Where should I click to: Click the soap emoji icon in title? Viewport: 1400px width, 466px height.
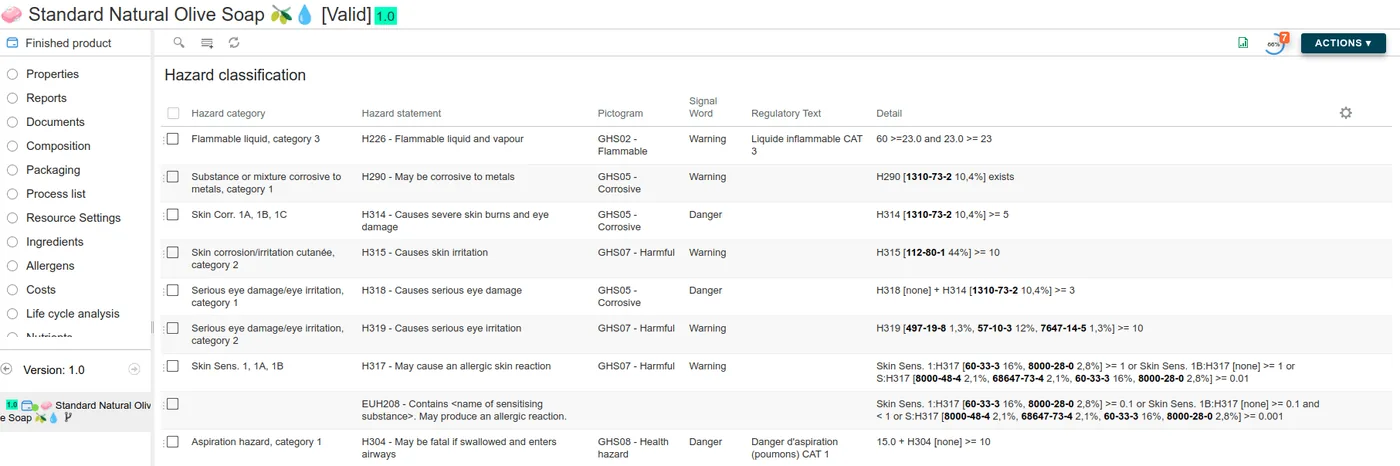(x=12, y=15)
